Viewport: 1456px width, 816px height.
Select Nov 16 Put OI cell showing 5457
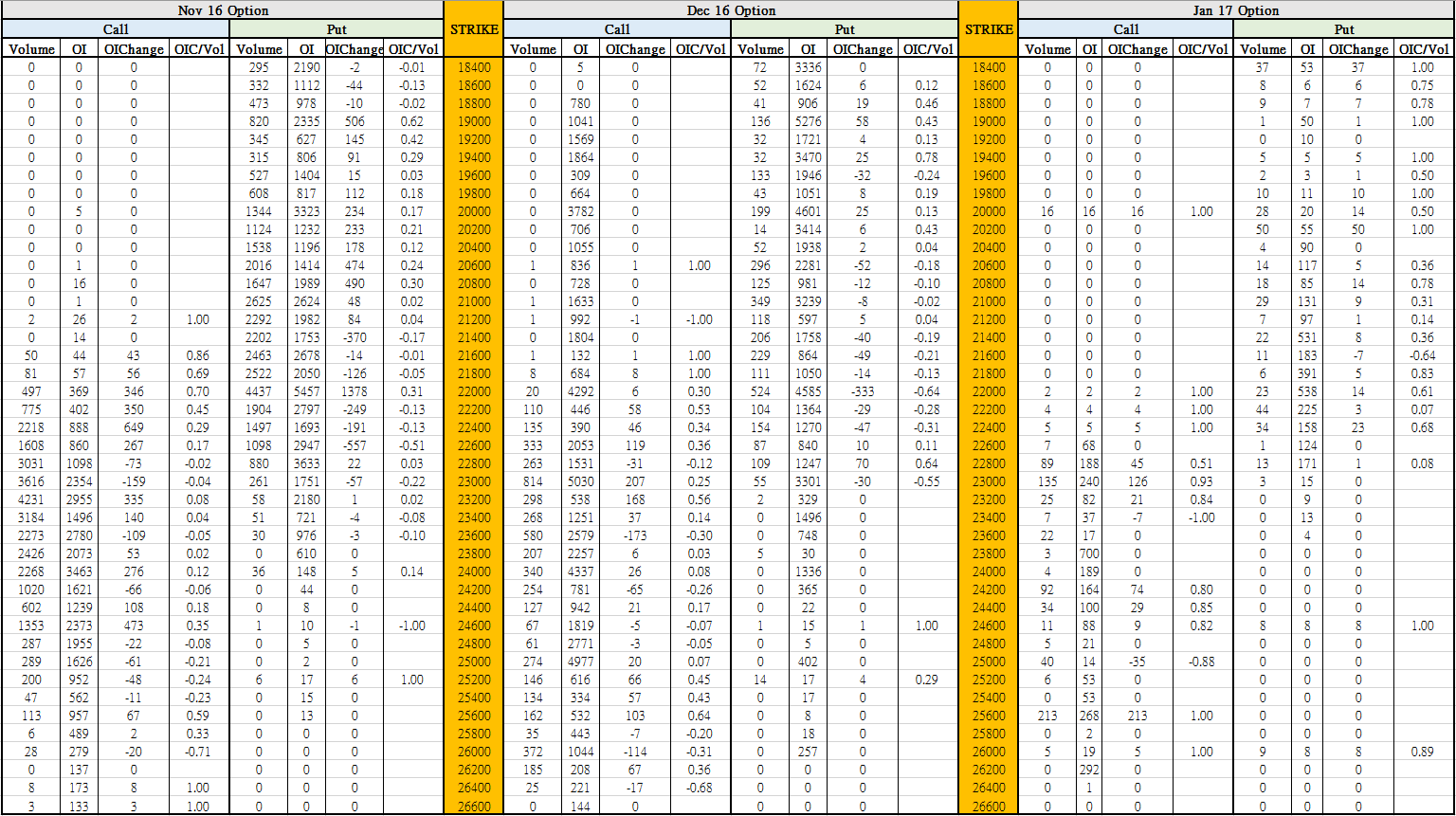tap(306, 391)
